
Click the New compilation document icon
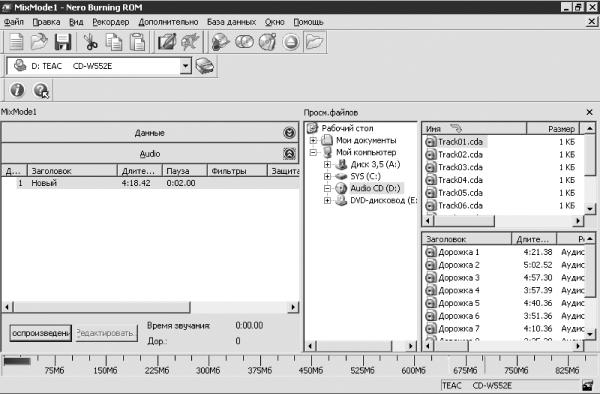click(16, 42)
